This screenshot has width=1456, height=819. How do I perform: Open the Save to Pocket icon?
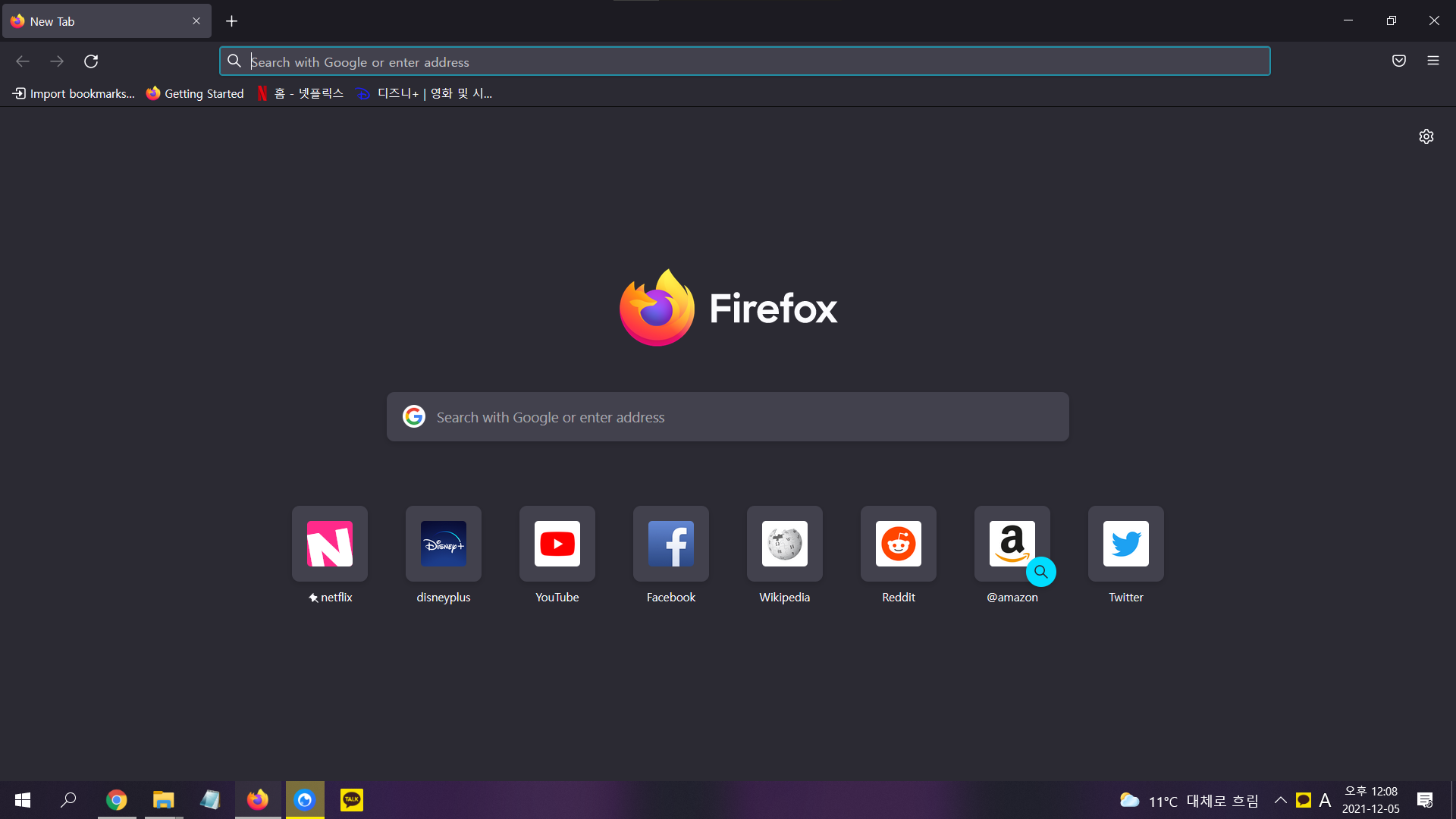1399,61
